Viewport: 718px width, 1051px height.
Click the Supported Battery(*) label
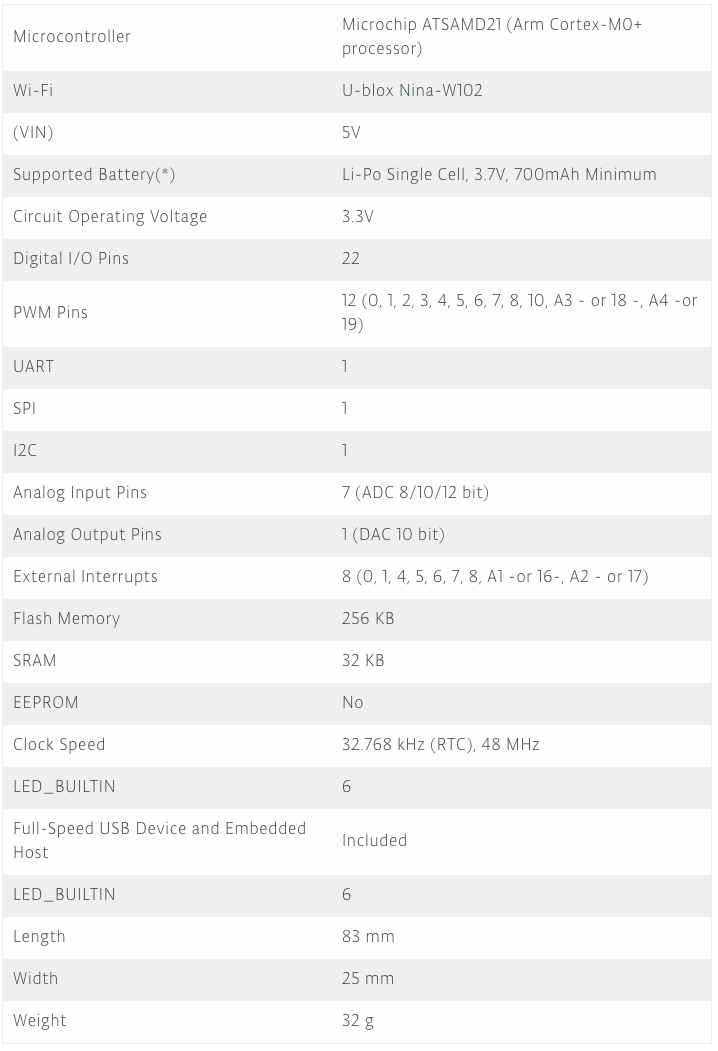pyautogui.click(x=94, y=174)
